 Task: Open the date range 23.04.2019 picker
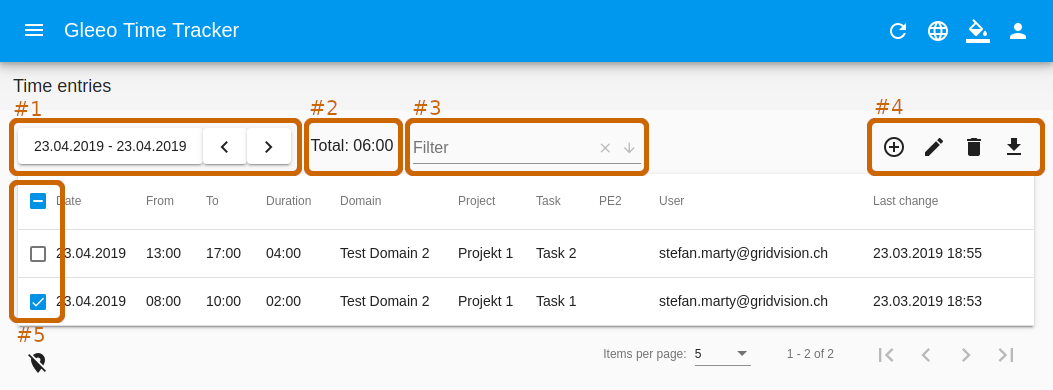tap(110, 146)
